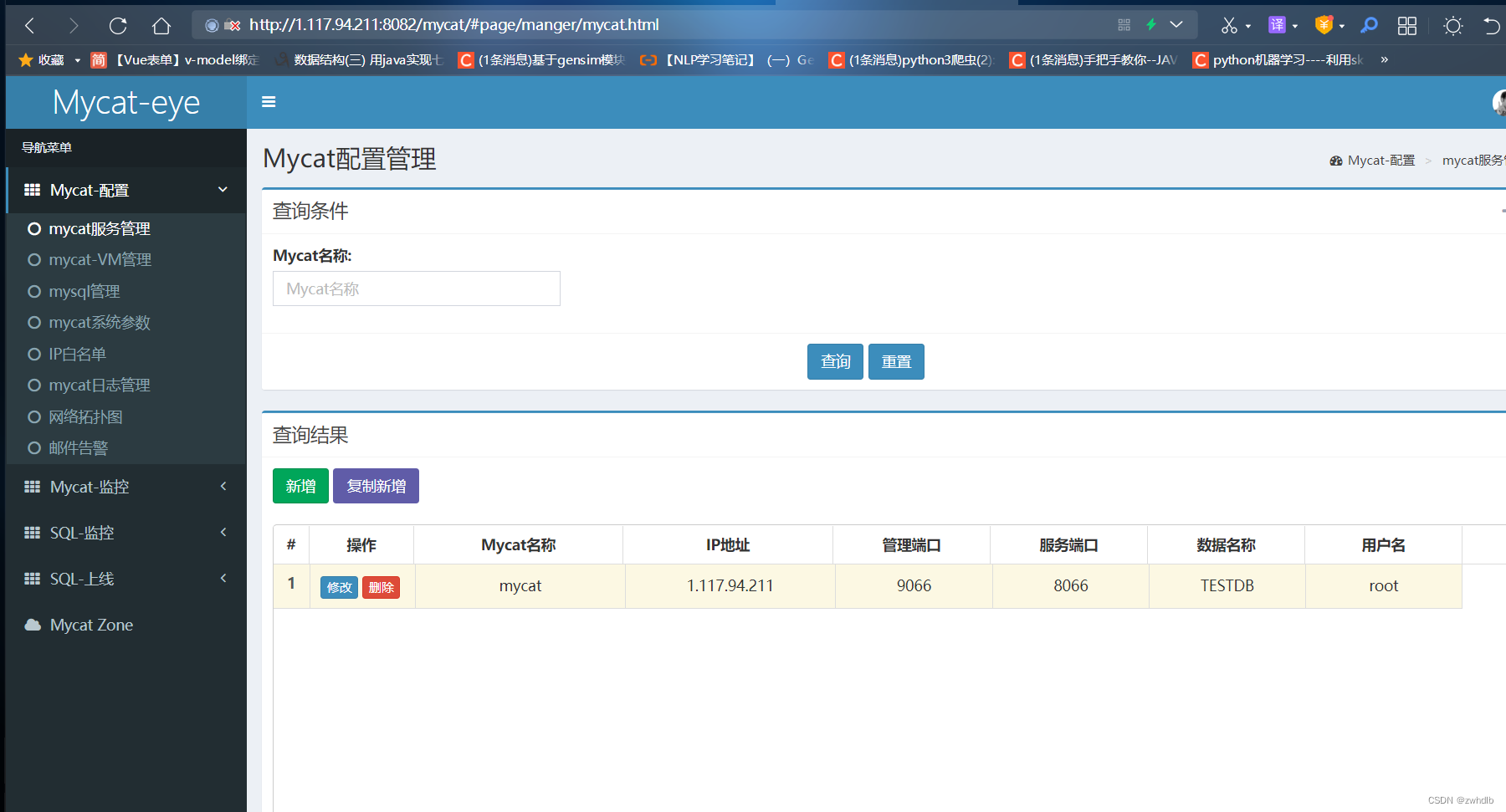Screen dimensions: 1506x812
Task: Toggle the day/night theme sun icon
Action: tap(1452, 25)
